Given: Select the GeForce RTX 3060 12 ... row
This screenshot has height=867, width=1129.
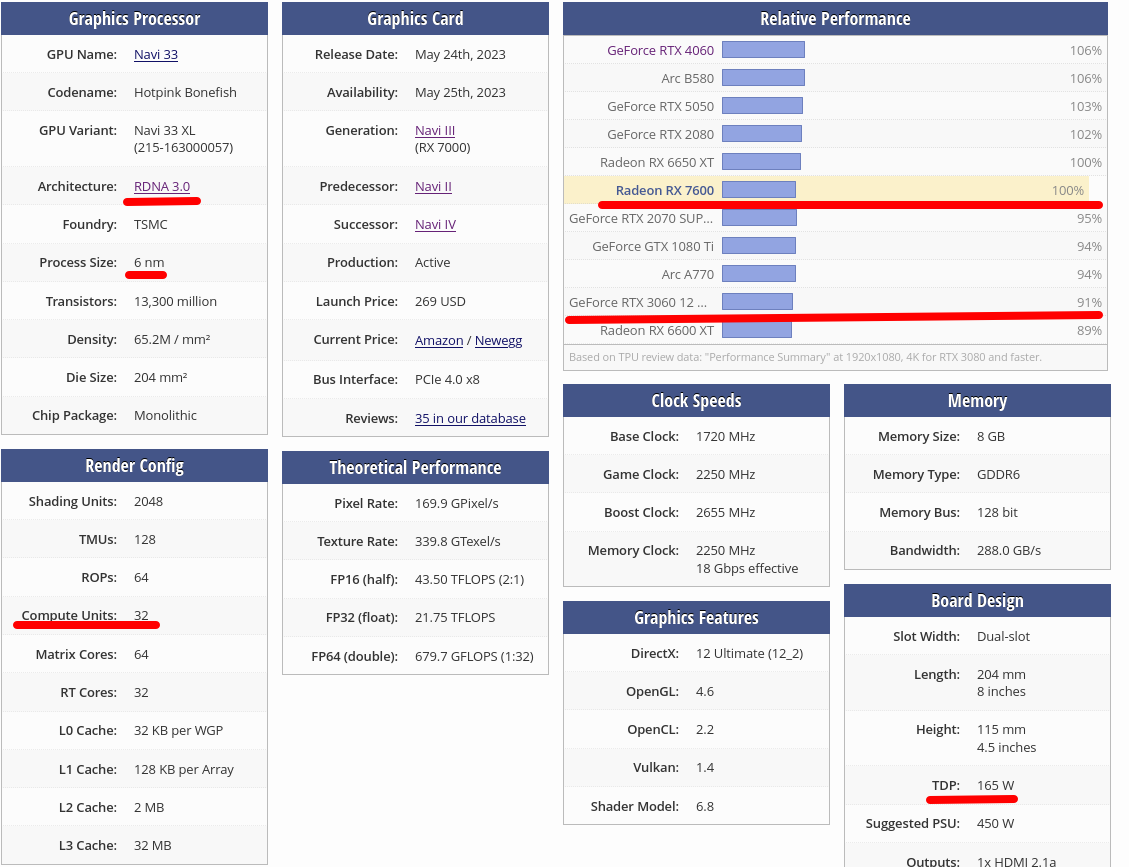Looking at the screenshot, I should coord(835,302).
